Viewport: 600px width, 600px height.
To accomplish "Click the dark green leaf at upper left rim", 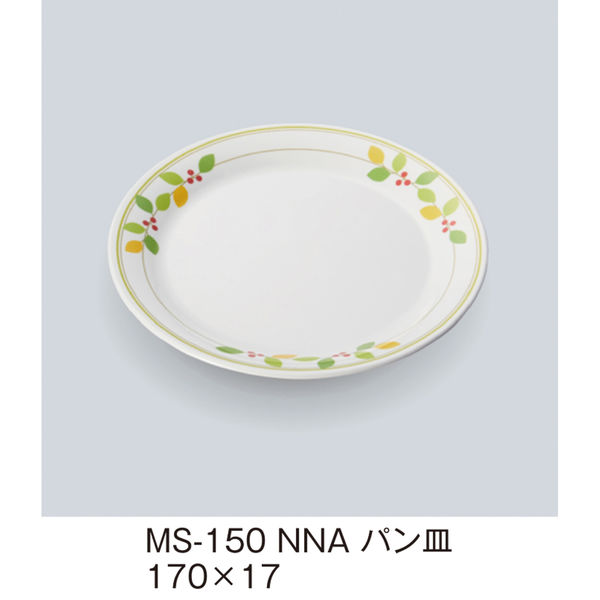I will [206, 163].
